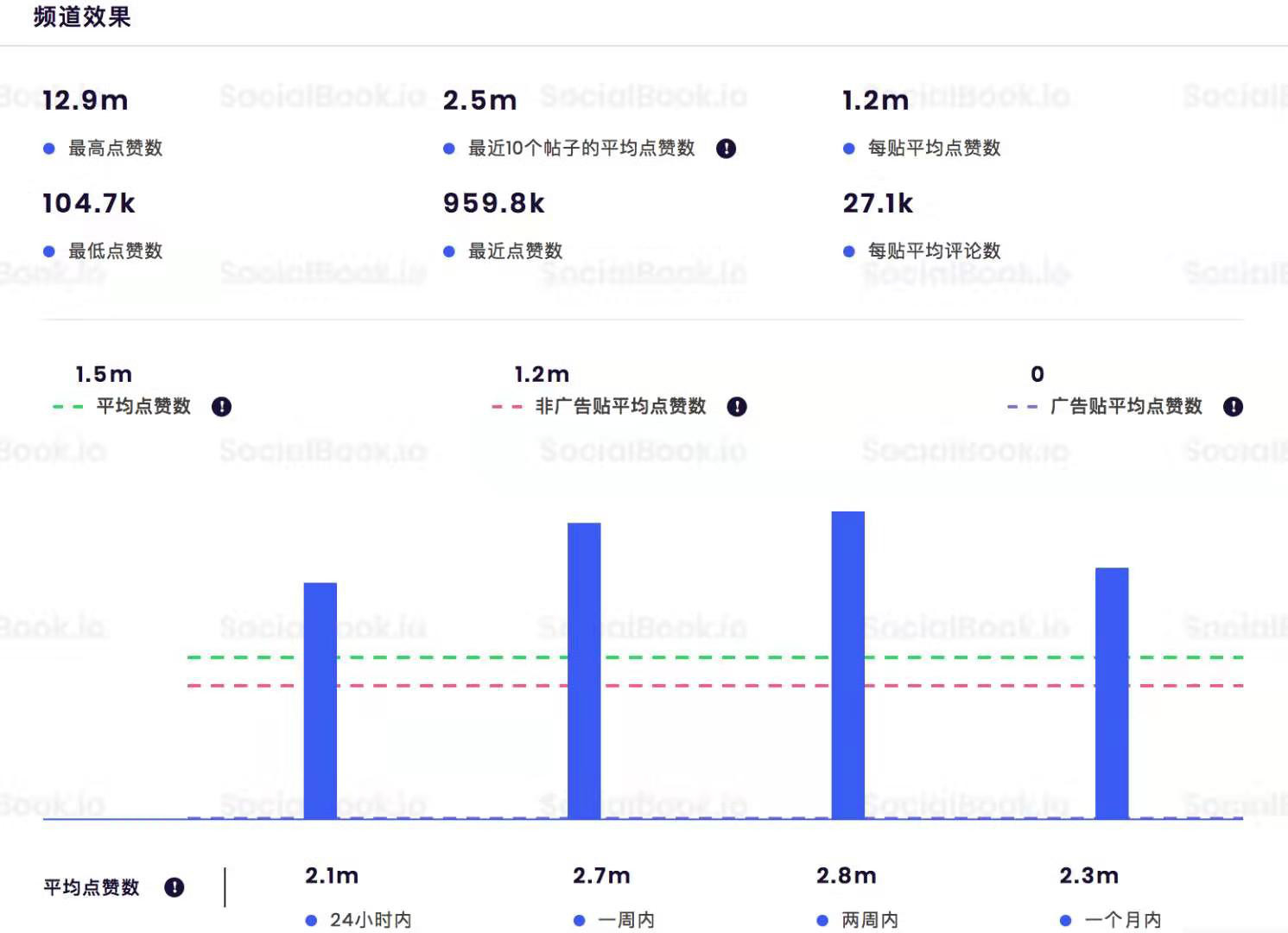Click the 最近10个帖子的平均点赞数 label
The image size is (1288, 933).
coord(581,149)
